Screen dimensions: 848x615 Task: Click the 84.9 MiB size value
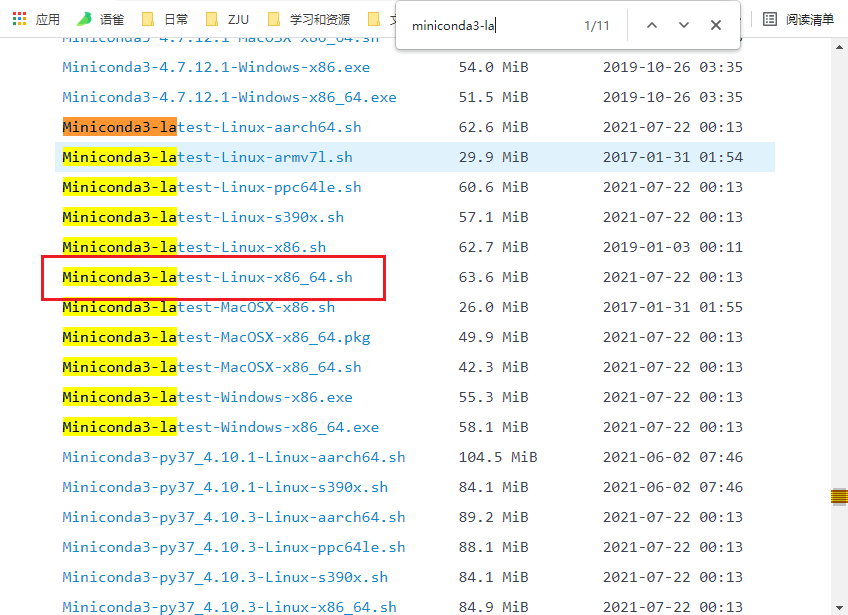pos(493,607)
